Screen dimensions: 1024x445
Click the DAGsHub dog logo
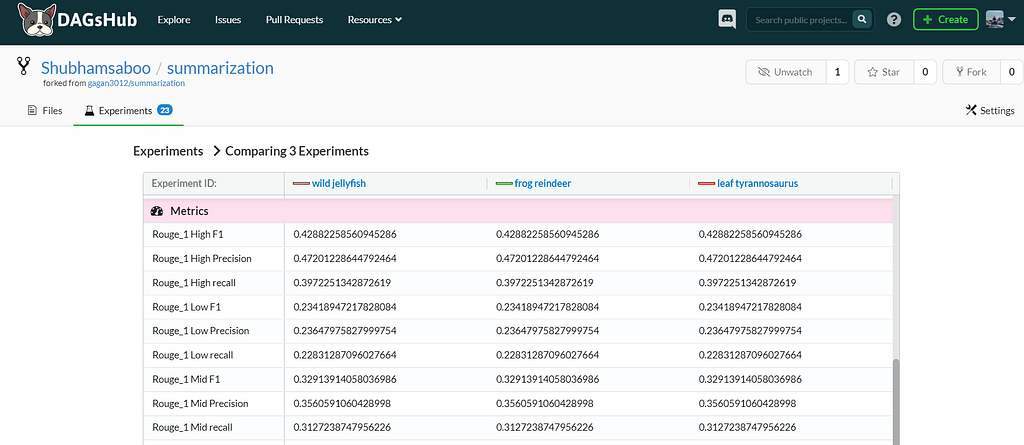[x=34, y=20]
